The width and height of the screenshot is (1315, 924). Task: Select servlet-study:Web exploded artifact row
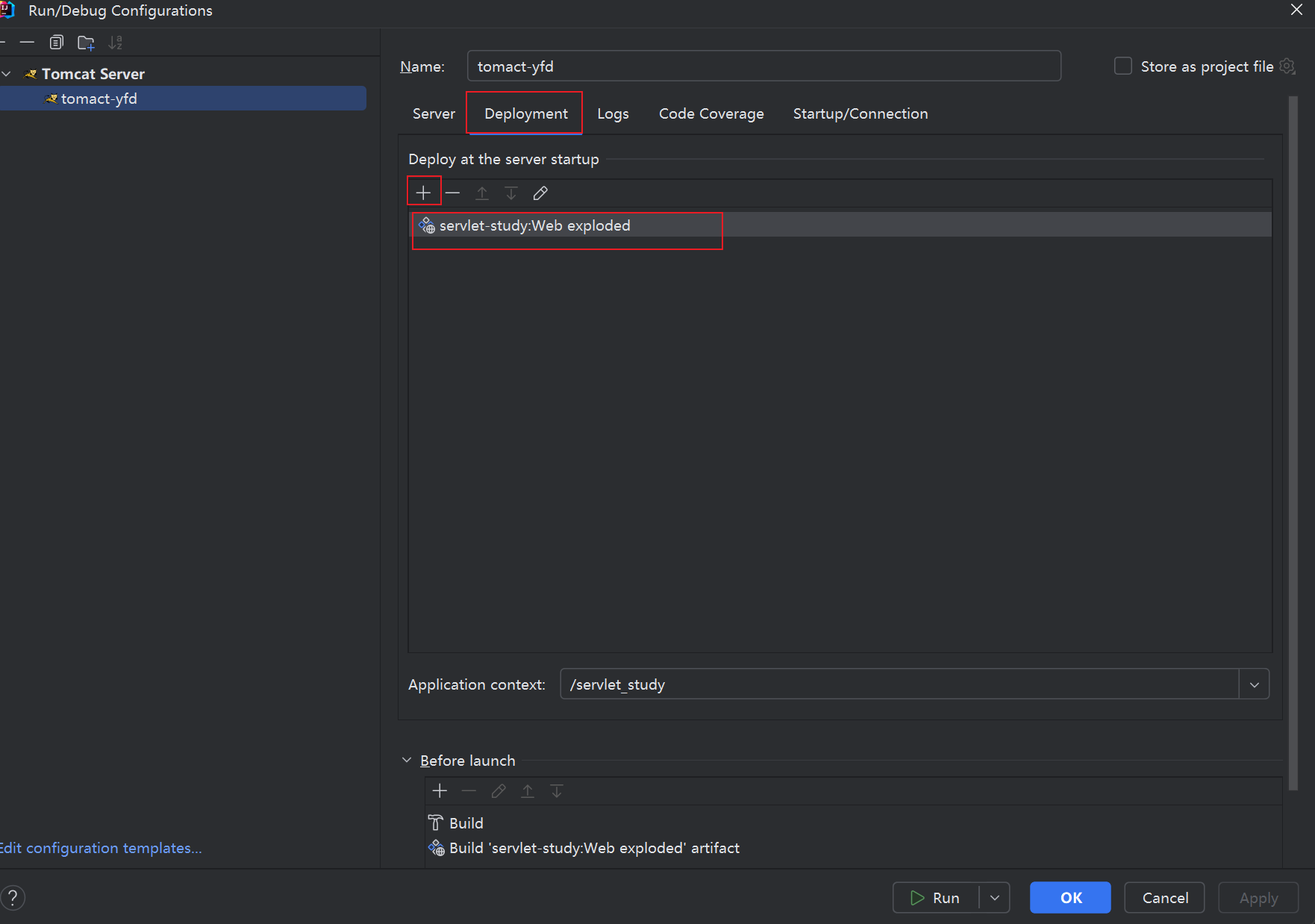[841, 225]
